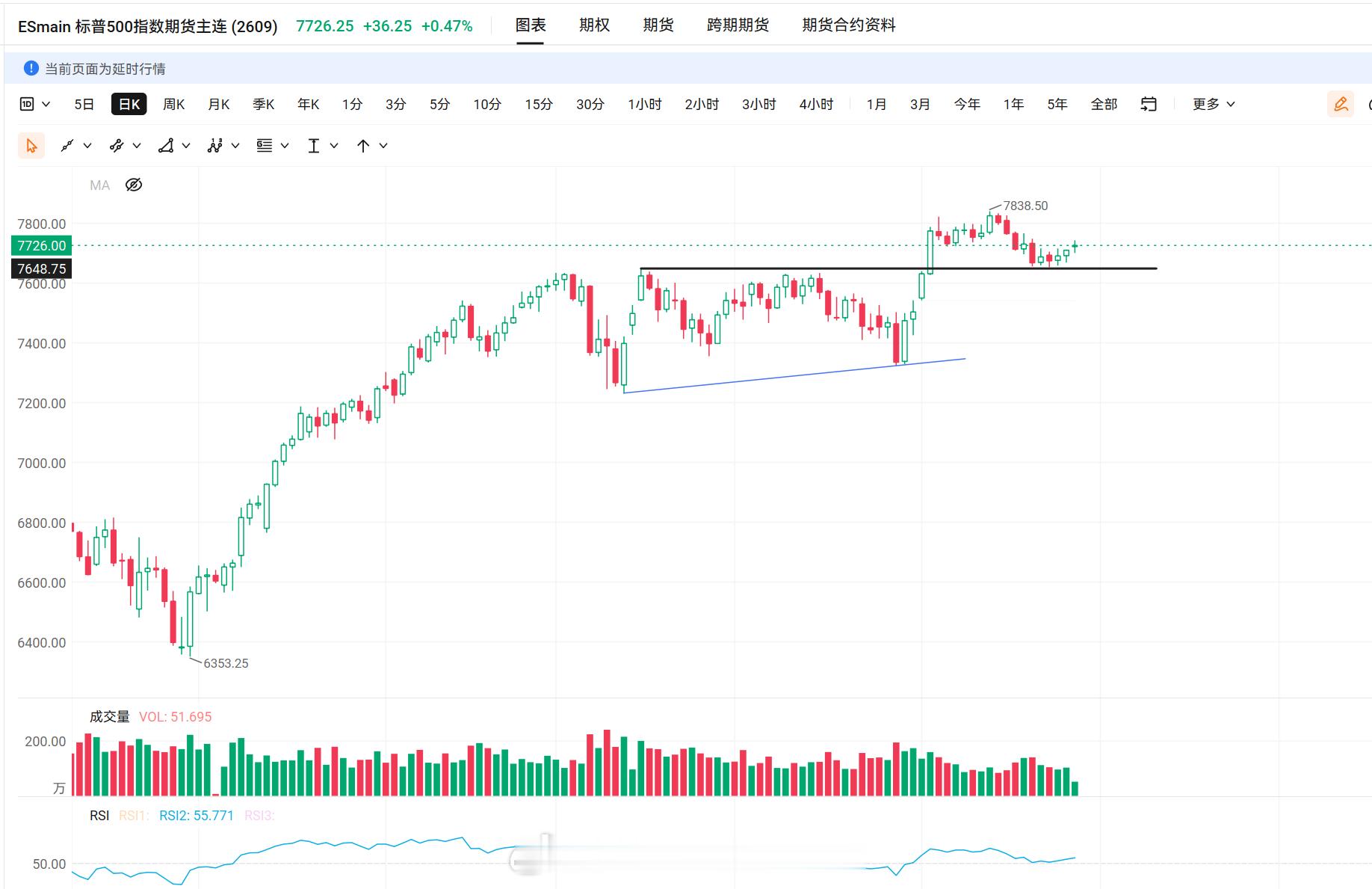1372x889 pixels.
Task: Toggle the RSI1 line label
Action: click(134, 816)
